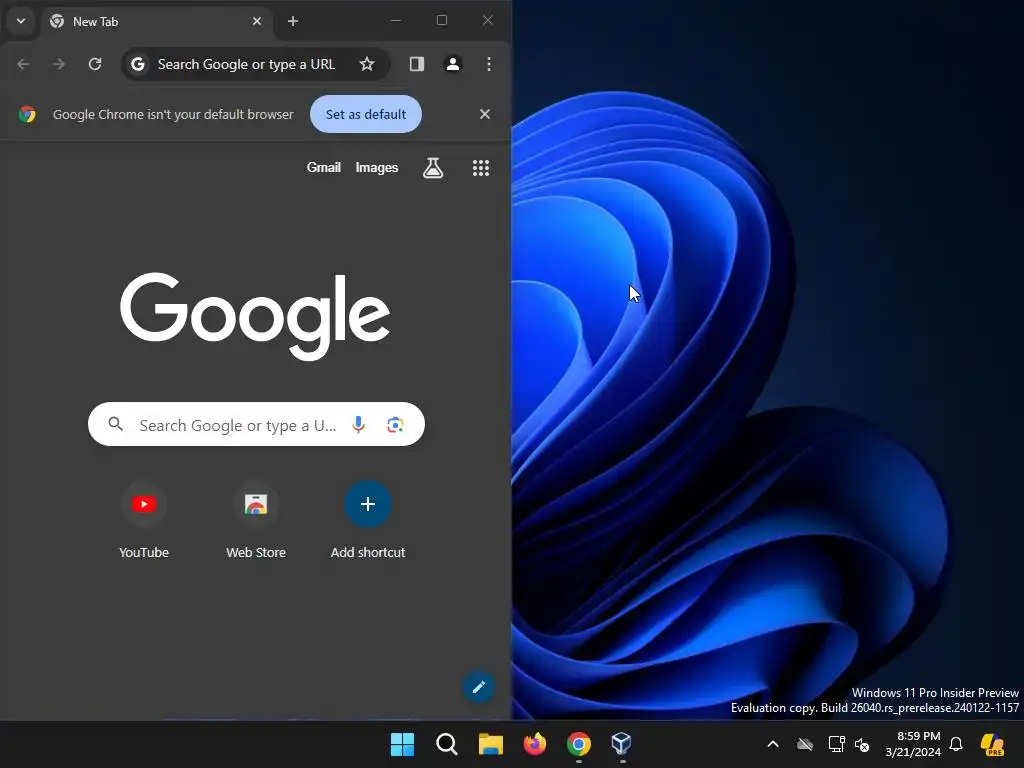The image size is (1024, 768).
Task: Open Chrome's three-dot menu
Action: pos(488,64)
